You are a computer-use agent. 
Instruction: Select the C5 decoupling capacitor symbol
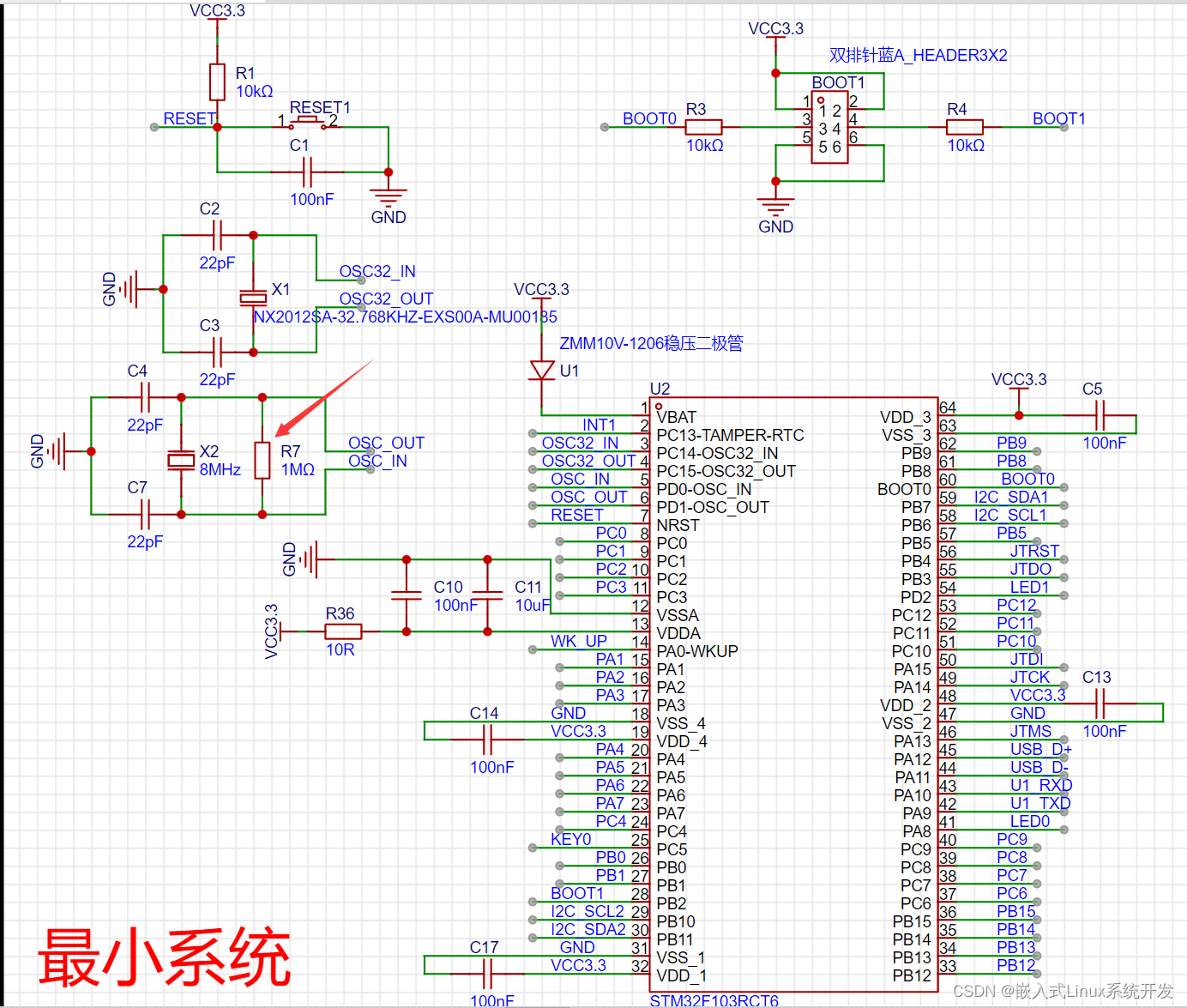[x=1100, y=415]
